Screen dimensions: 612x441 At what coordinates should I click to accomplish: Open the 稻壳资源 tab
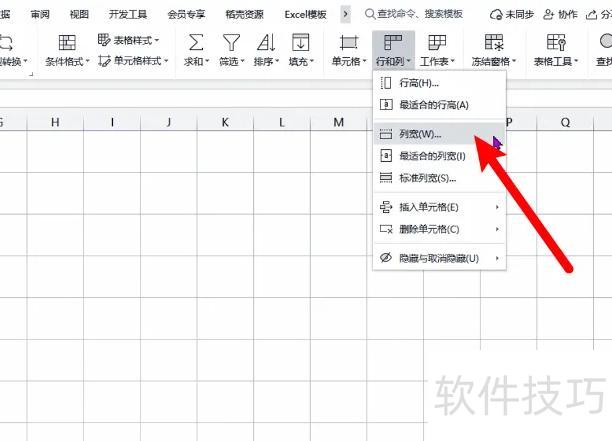pos(245,14)
